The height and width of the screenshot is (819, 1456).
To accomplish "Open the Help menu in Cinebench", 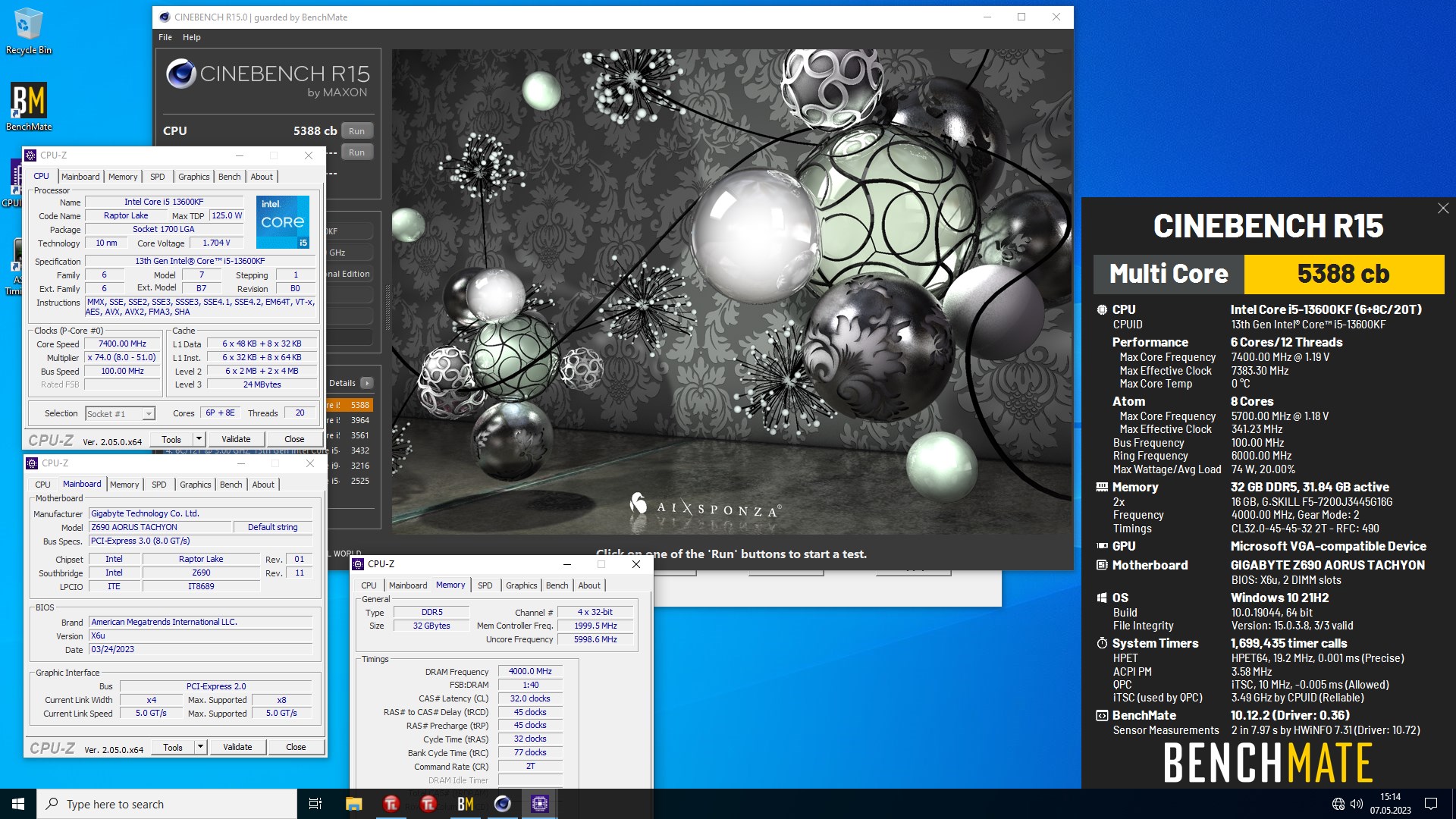I will [192, 37].
